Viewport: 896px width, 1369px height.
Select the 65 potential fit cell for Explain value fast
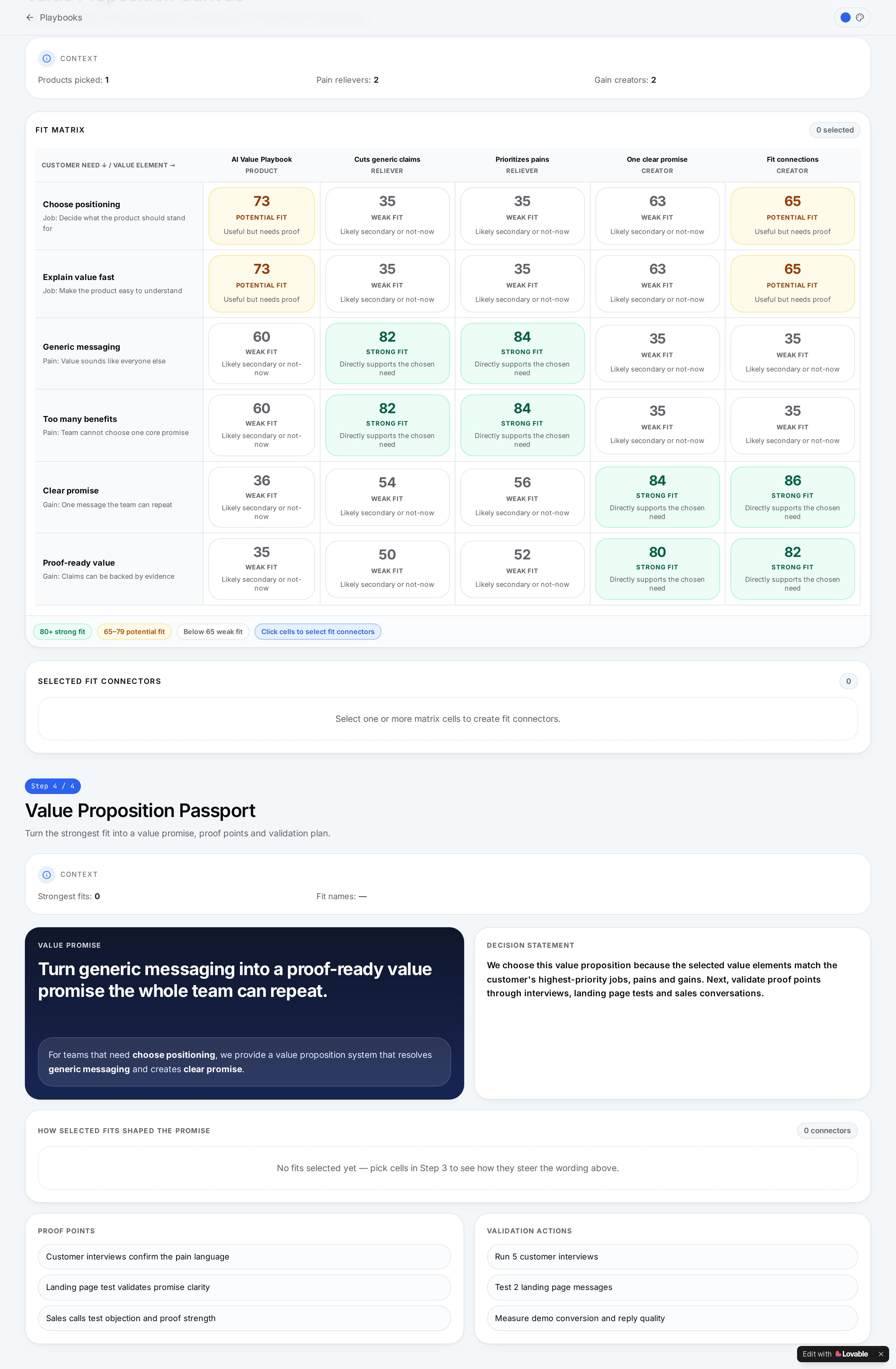792,283
